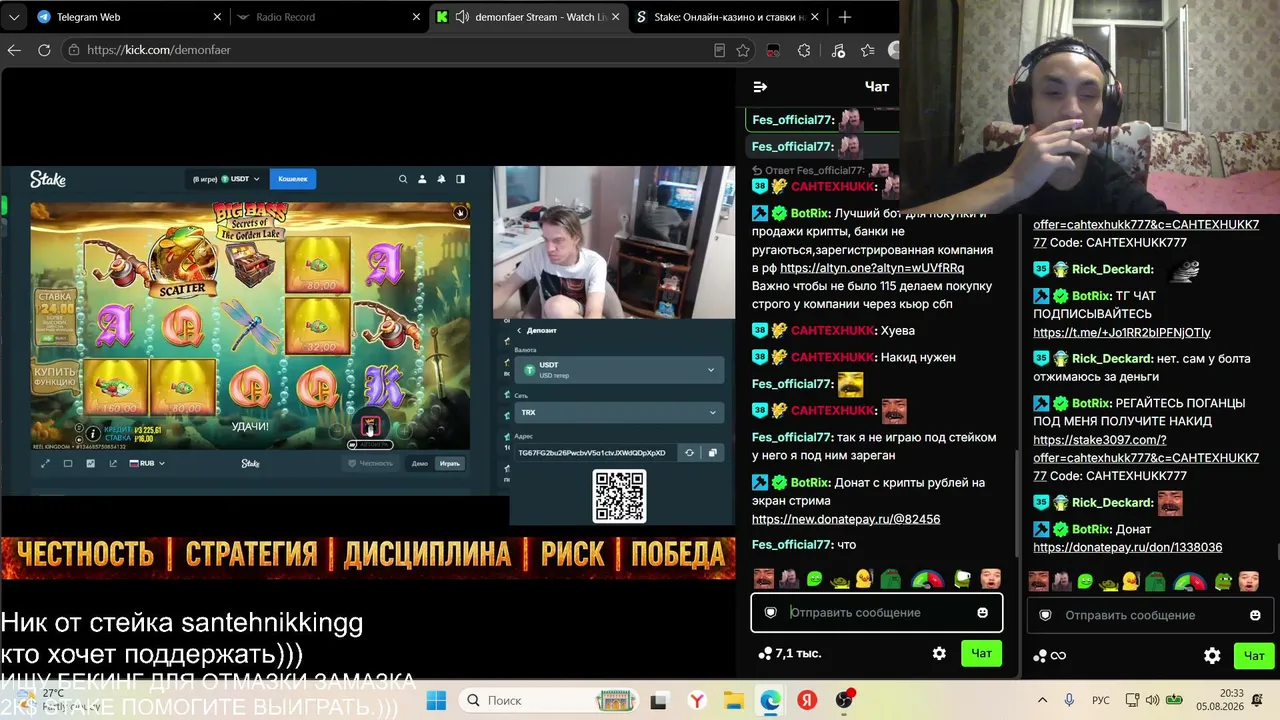Click the spin button in the slot game
Viewport: 1280px width, 720px height.
pyautogui.click(x=370, y=427)
